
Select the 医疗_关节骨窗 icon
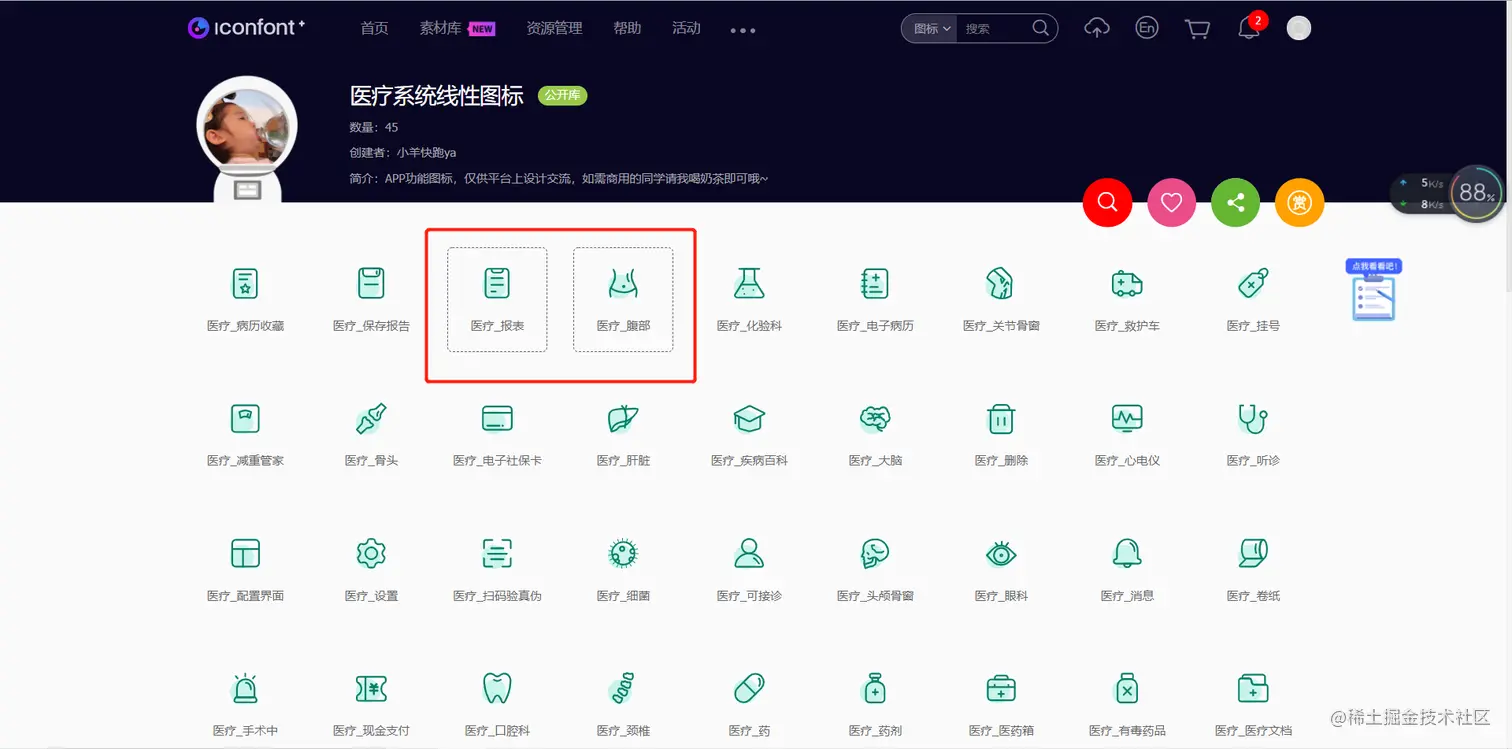(x=1001, y=284)
